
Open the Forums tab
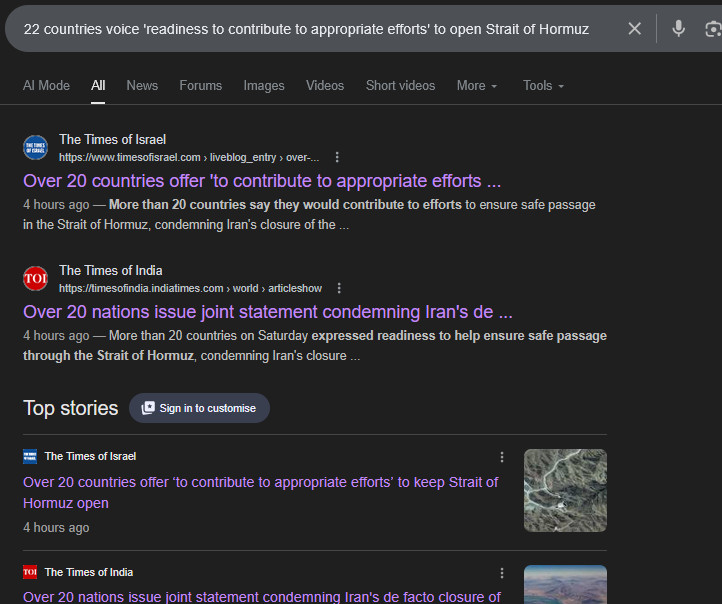(x=201, y=86)
